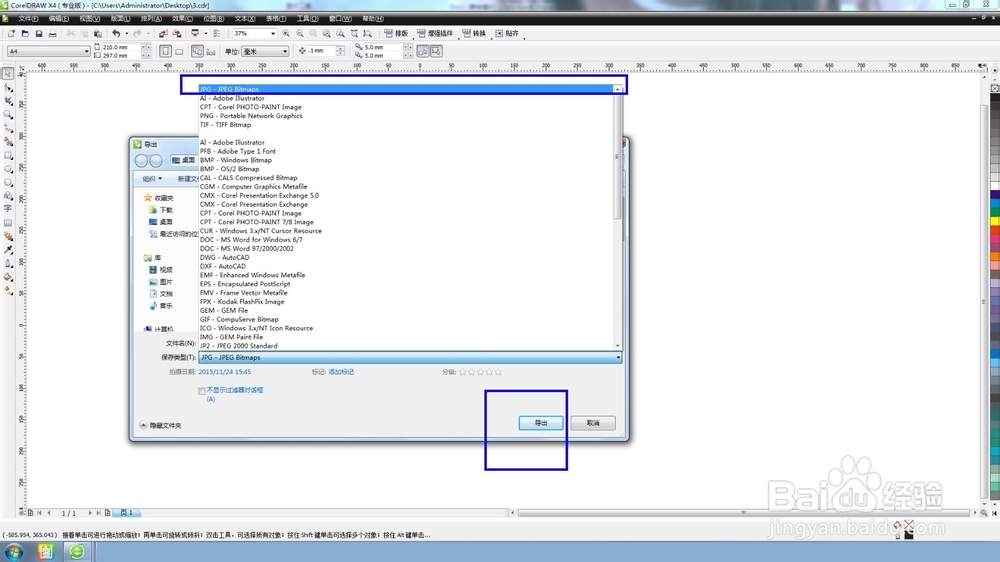Click the Save disk toolbar icon
The width and height of the screenshot is (1000, 562).
(x=38, y=33)
